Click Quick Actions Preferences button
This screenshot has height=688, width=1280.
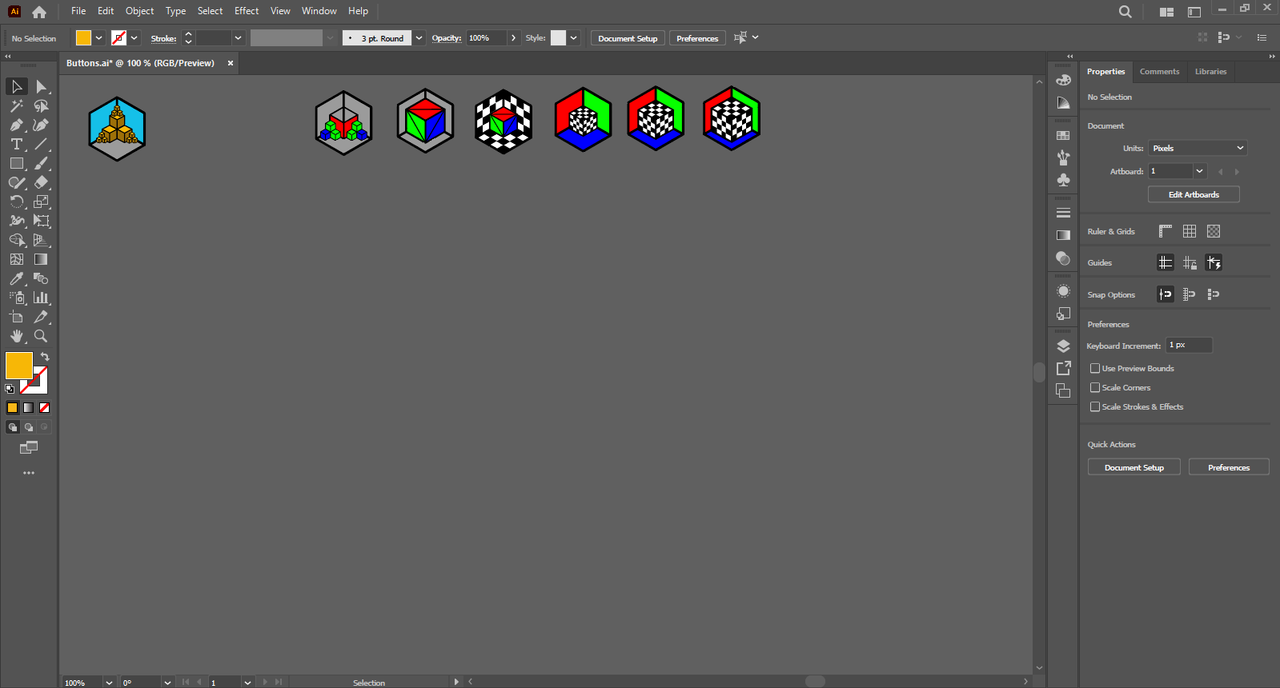1229,467
